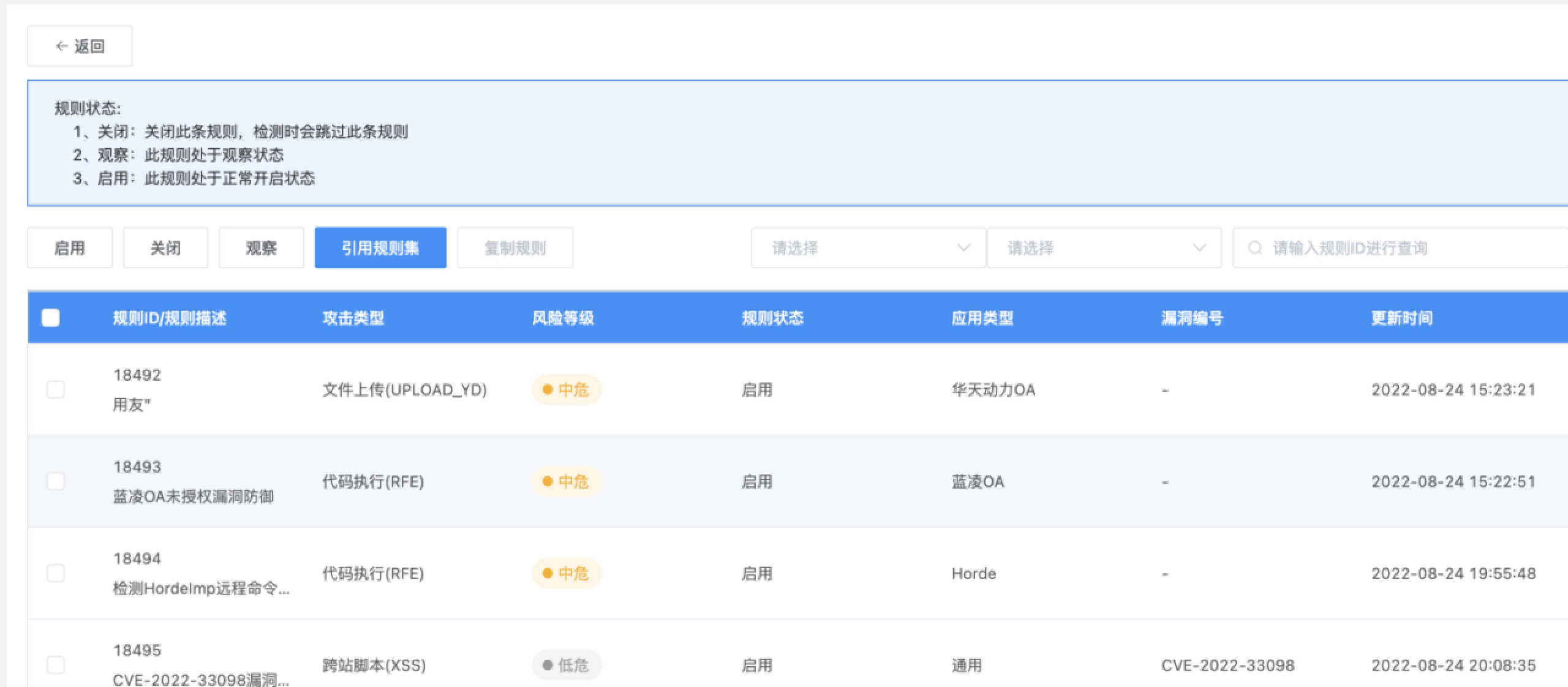Click the 中危 badge of rule 18492
This screenshot has width=1568, height=687.
coord(567,389)
